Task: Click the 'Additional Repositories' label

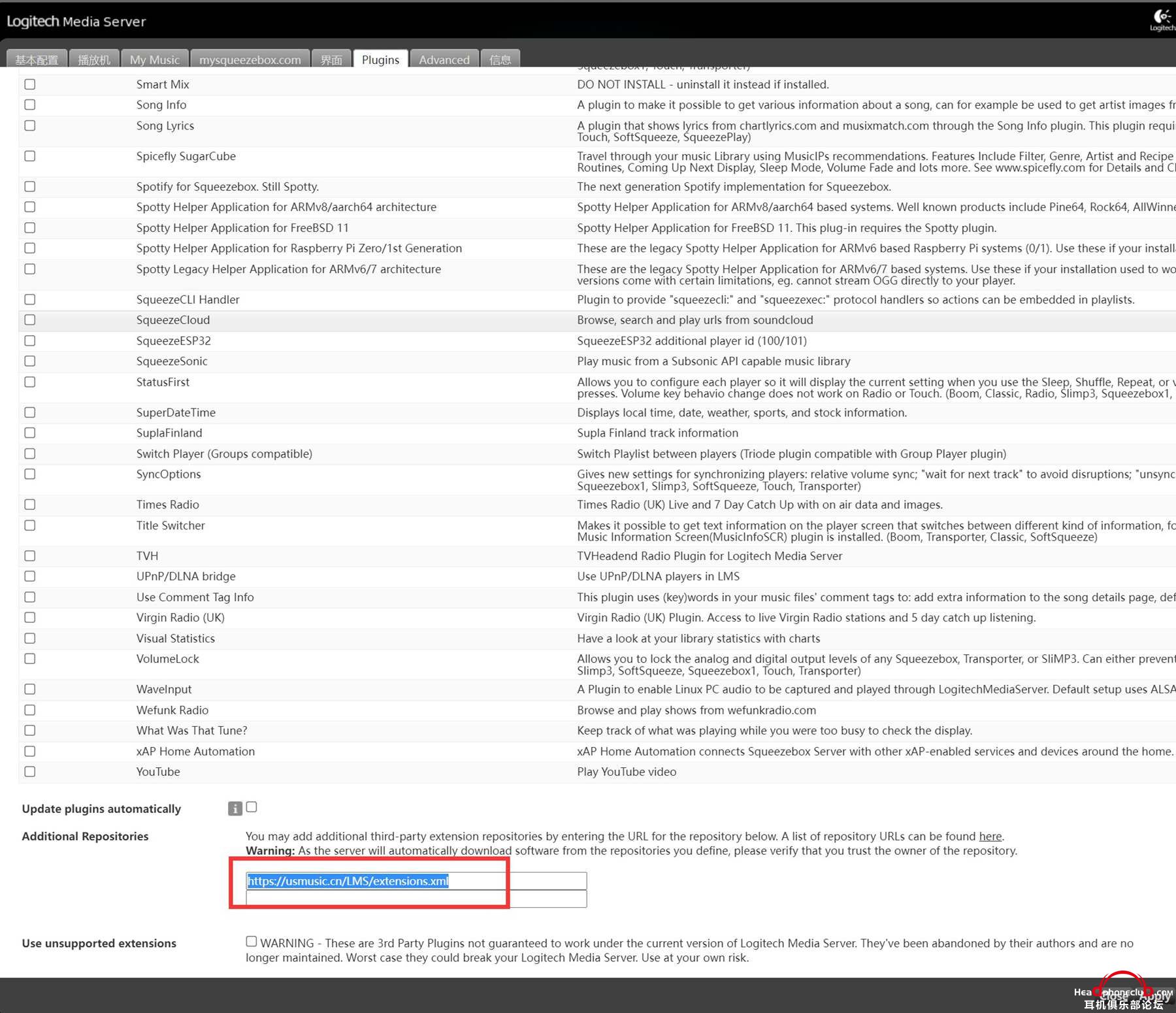Action: click(85, 837)
